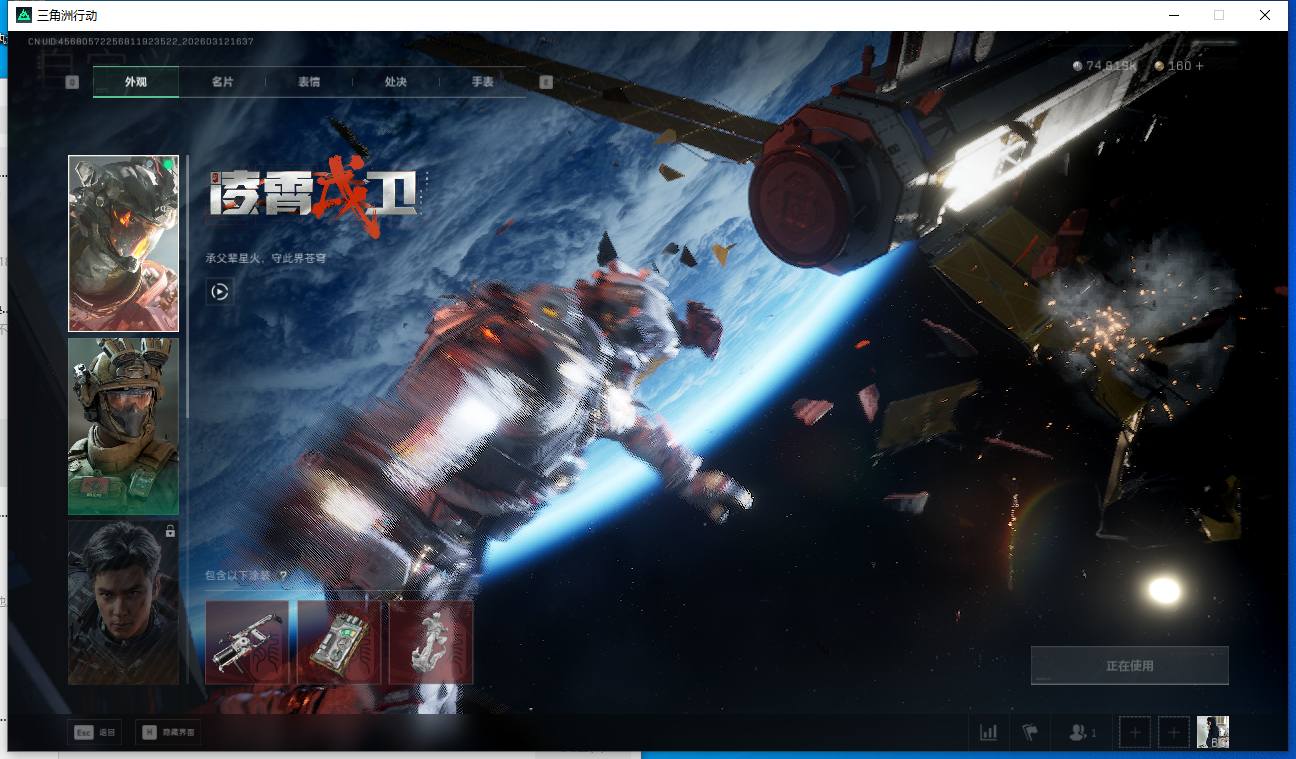Switch to the 外观 tab
Image resolution: width=1296 pixels, height=759 pixels.
coord(136,82)
